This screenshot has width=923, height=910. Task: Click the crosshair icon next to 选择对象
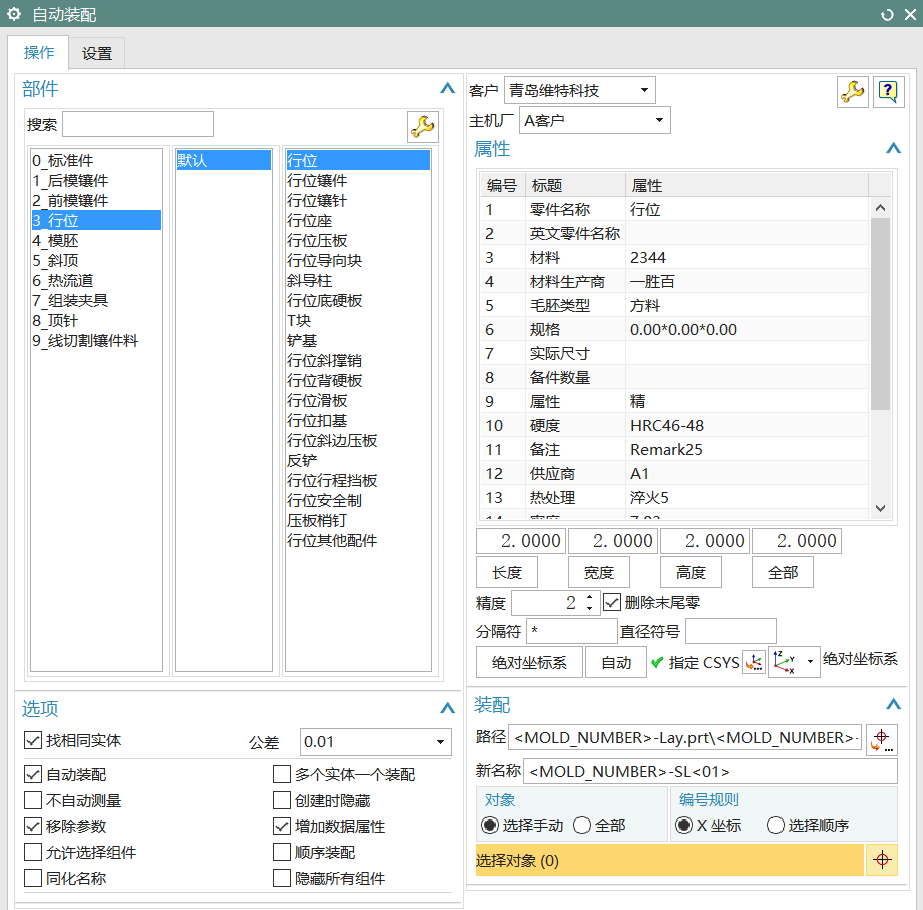[882, 860]
